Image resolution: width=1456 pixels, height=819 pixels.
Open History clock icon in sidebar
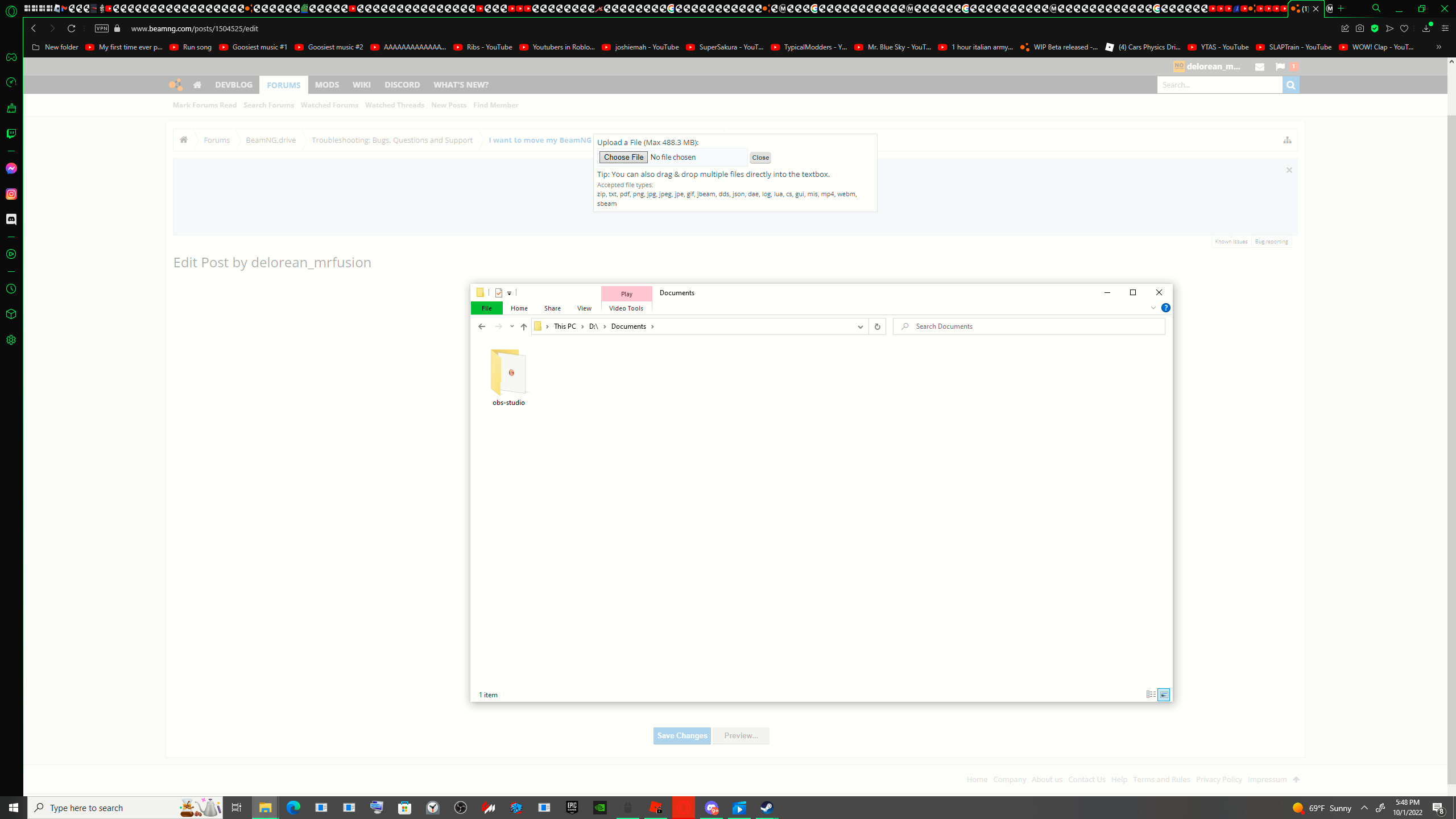11,289
